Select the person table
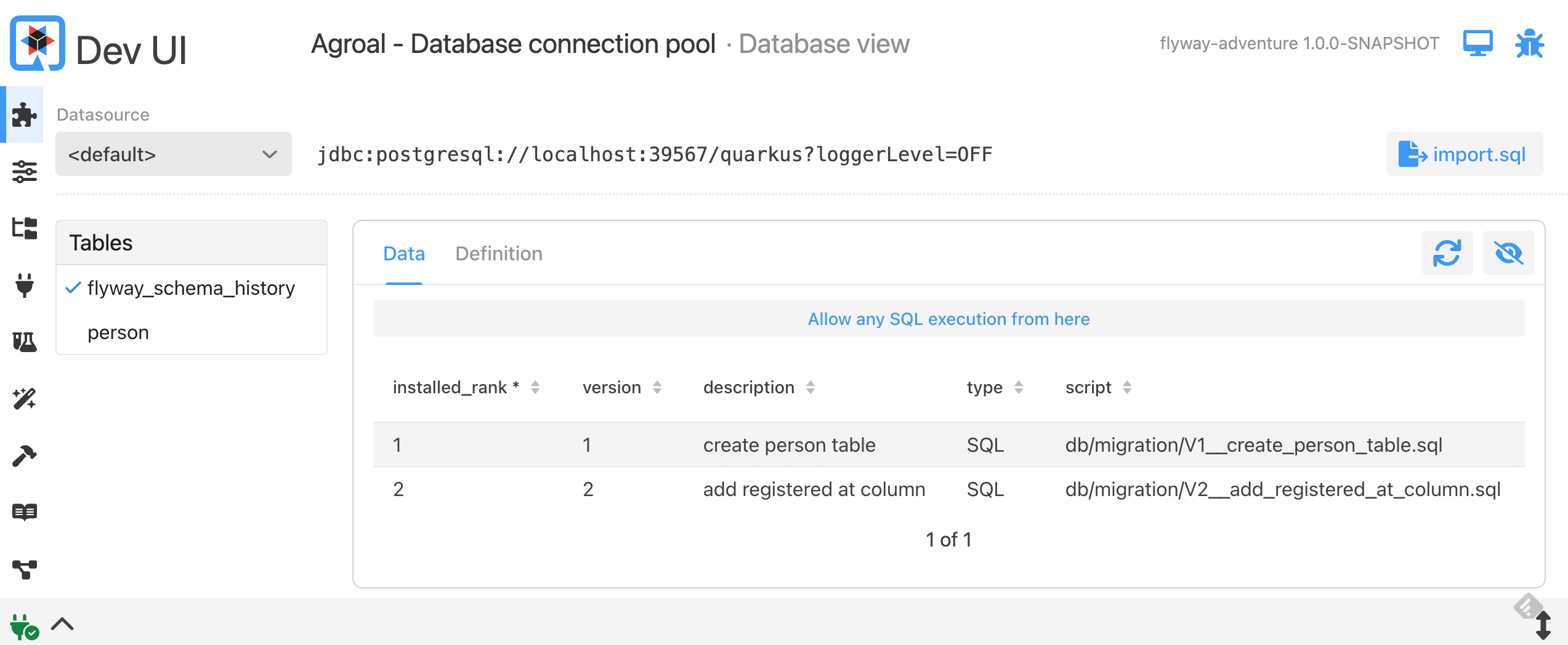This screenshot has width=1568, height=645. click(x=118, y=332)
